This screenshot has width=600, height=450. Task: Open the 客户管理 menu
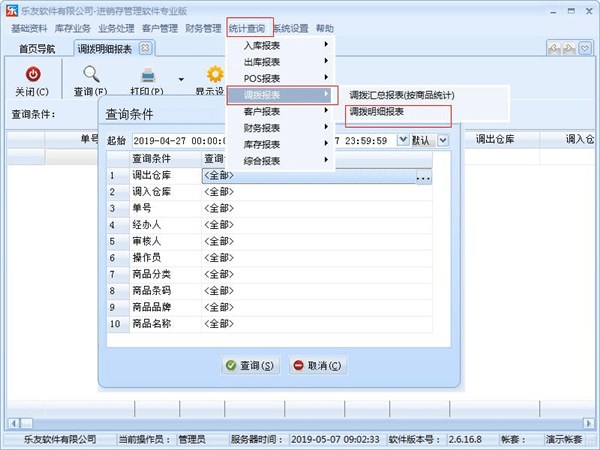tap(160, 29)
